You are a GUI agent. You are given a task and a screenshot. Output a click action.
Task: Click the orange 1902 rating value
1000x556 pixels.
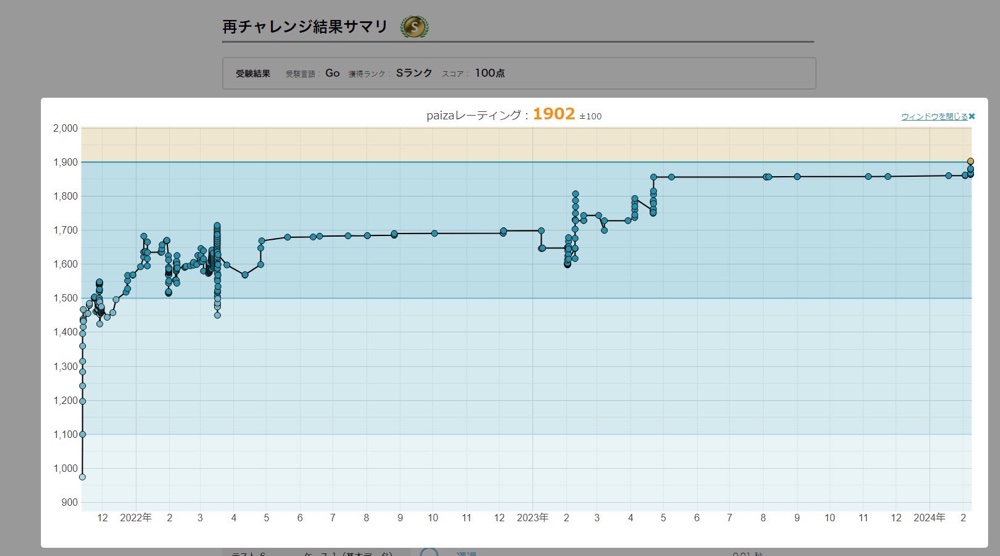tap(554, 114)
